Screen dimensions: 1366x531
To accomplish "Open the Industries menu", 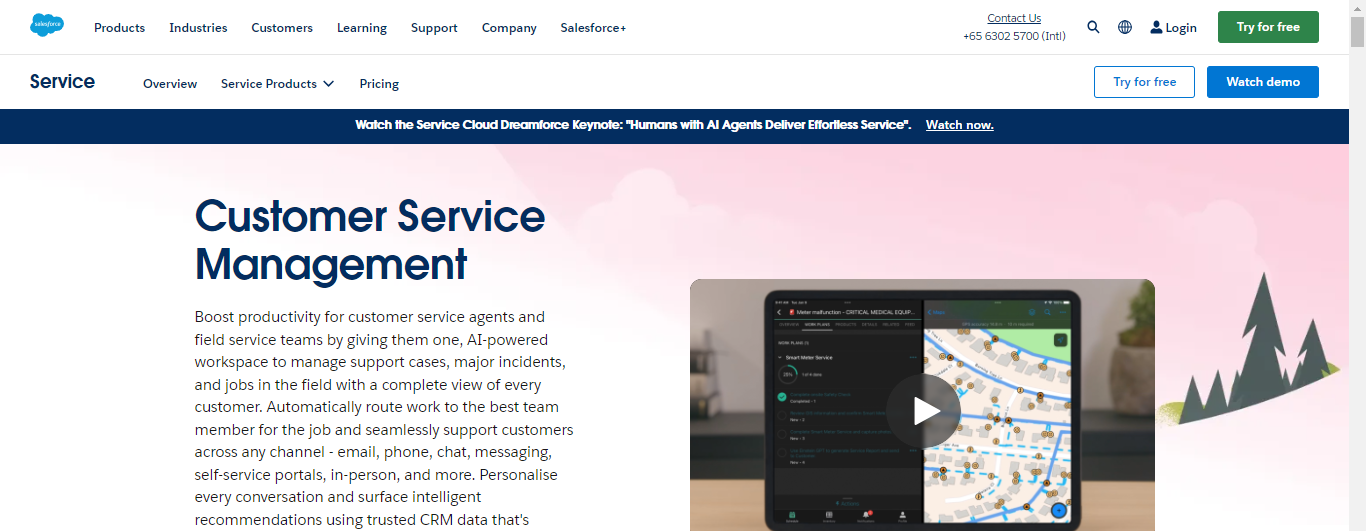I will (198, 27).
